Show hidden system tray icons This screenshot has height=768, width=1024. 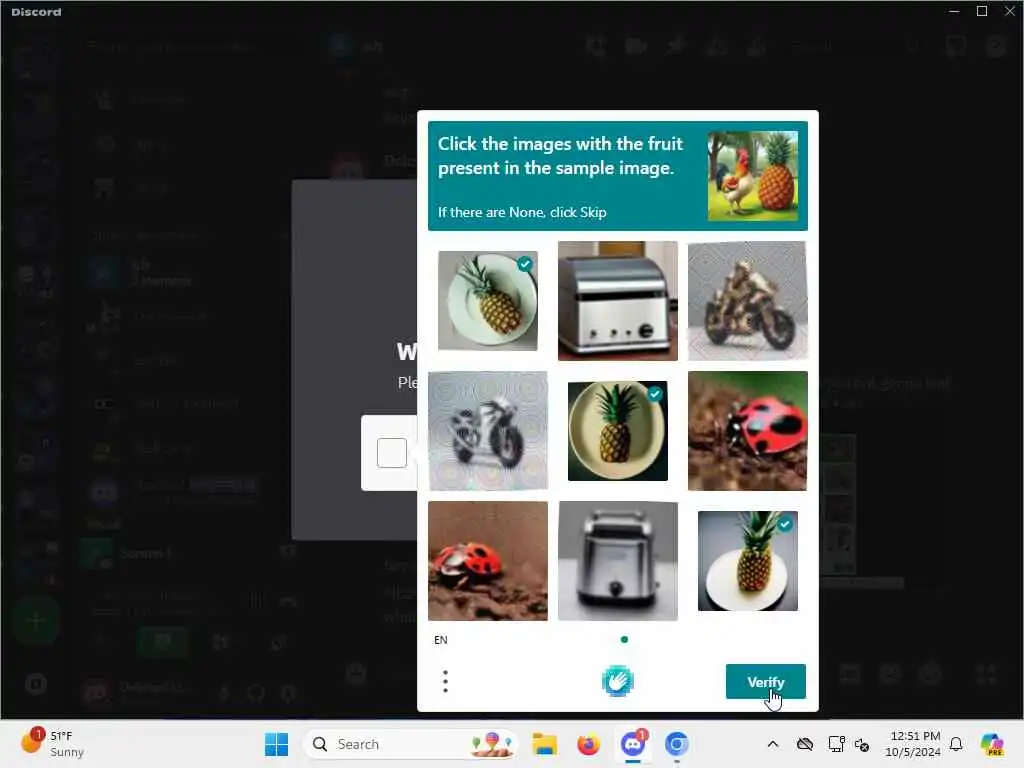[773, 744]
